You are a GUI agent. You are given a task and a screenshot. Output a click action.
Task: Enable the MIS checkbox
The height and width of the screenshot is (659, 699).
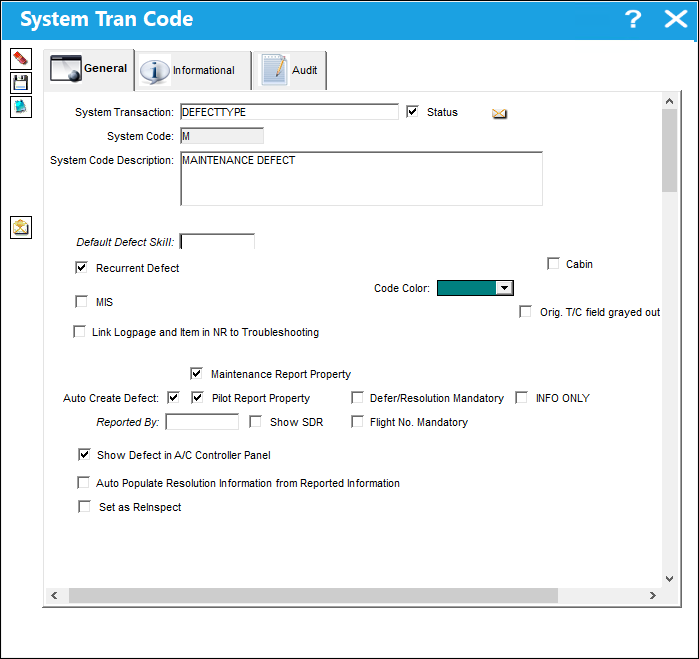[x=82, y=302]
